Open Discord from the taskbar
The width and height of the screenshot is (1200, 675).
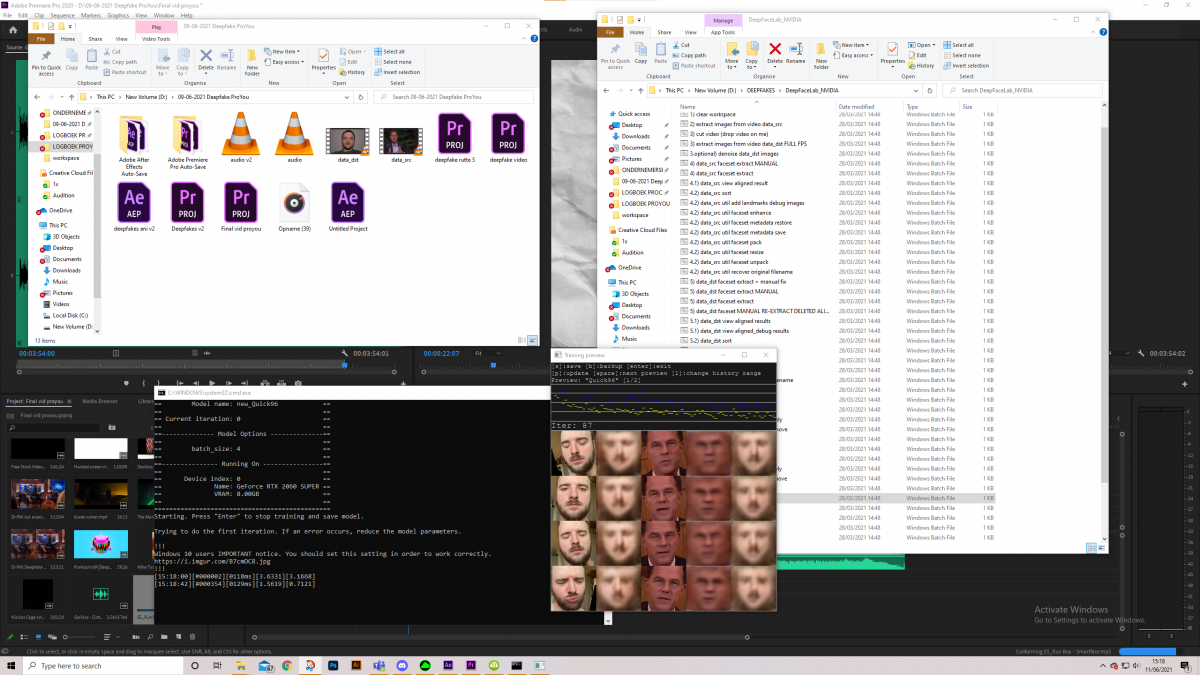pos(402,665)
